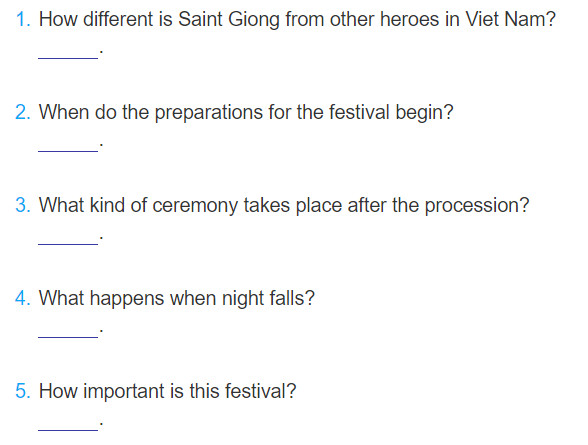Click the blue number 3 label

pos(23,205)
